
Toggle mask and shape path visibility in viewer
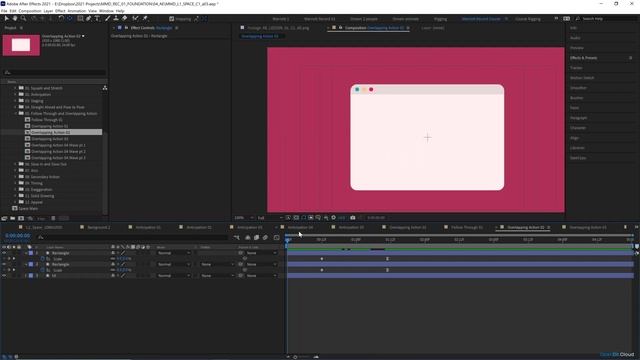click(x=304, y=218)
